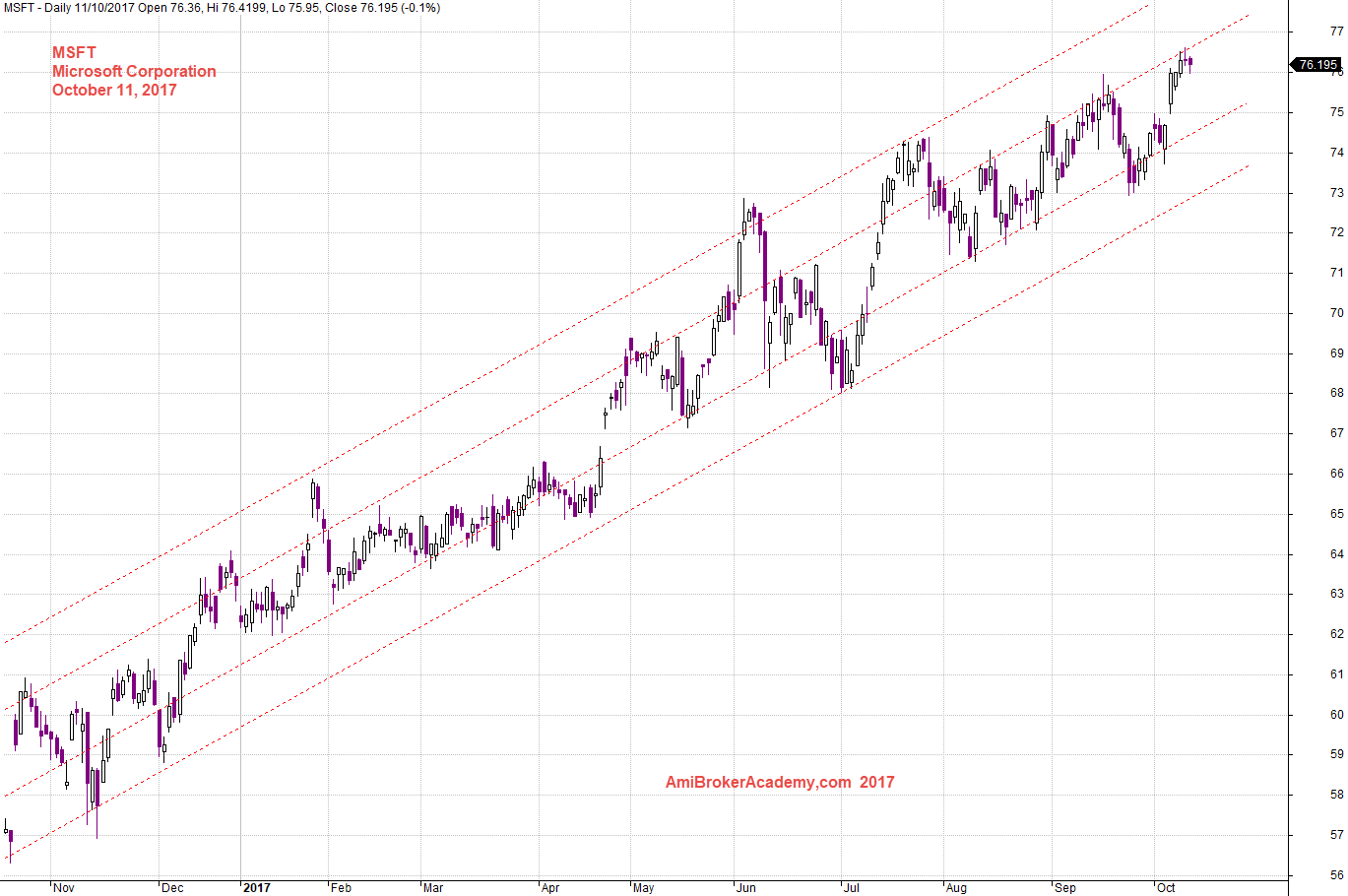Click the 57 price axis label
The height and width of the screenshot is (896, 1348).
(1336, 835)
